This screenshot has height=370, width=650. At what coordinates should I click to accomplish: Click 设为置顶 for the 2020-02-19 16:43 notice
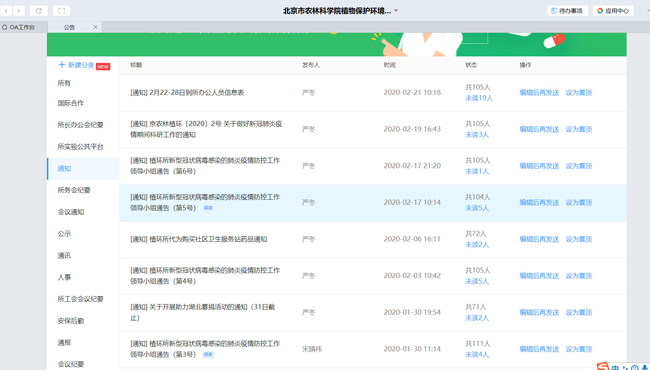click(x=579, y=129)
